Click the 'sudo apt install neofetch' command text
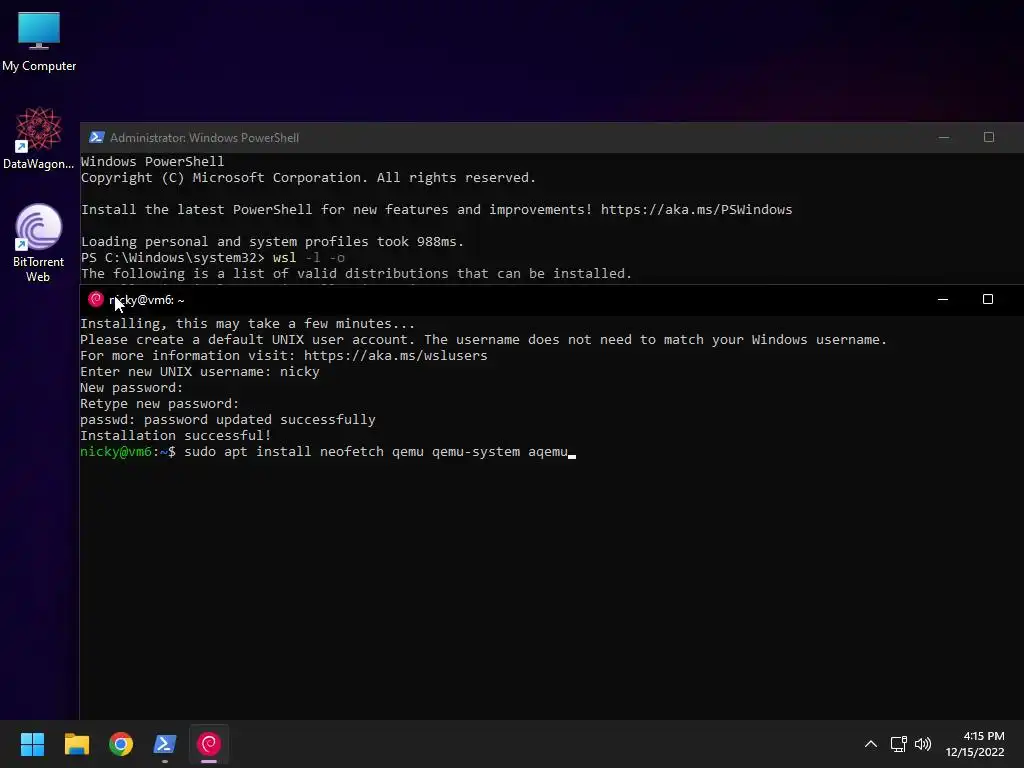1024x768 pixels. [284, 452]
